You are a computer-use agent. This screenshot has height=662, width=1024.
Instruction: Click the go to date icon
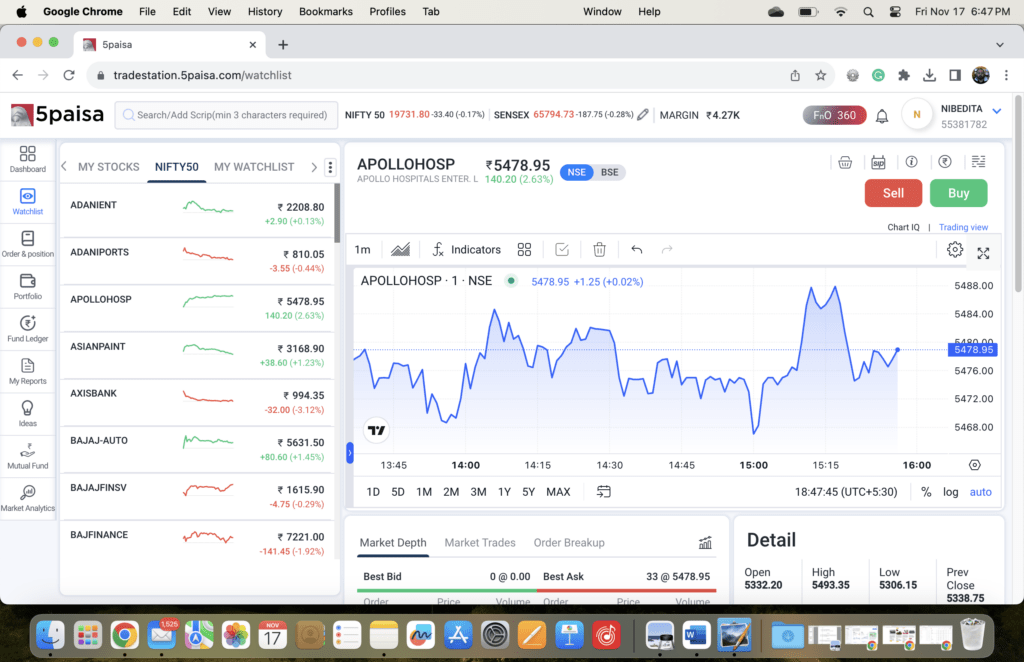click(603, 492)
